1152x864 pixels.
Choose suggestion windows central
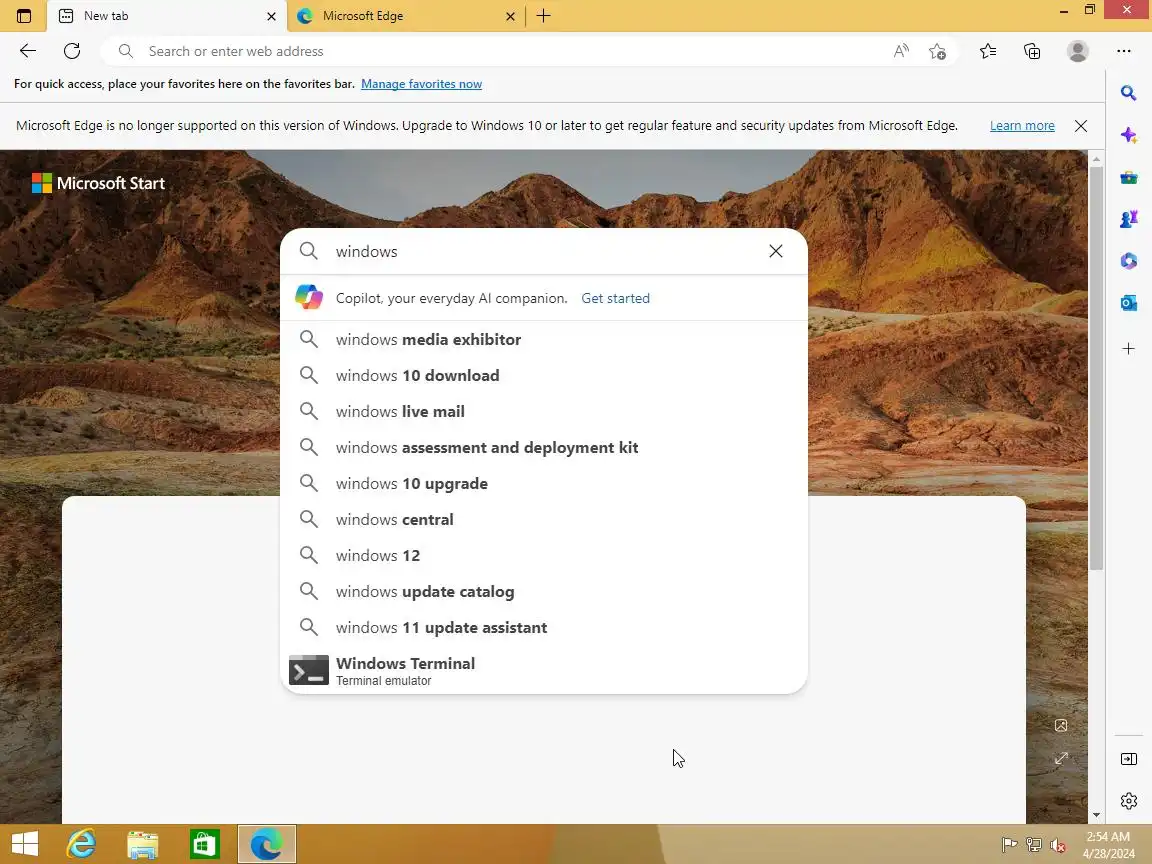[544, 519]
